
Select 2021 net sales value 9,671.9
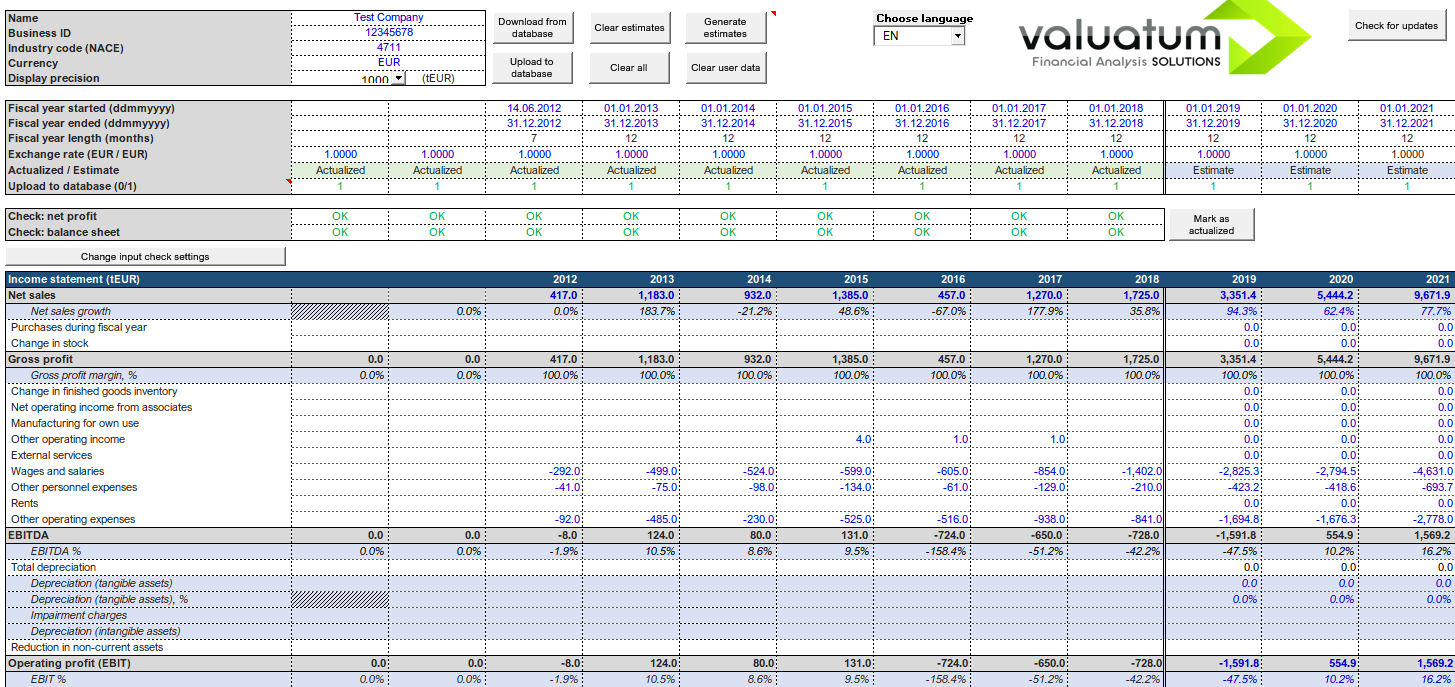[x=1407, y=296]
